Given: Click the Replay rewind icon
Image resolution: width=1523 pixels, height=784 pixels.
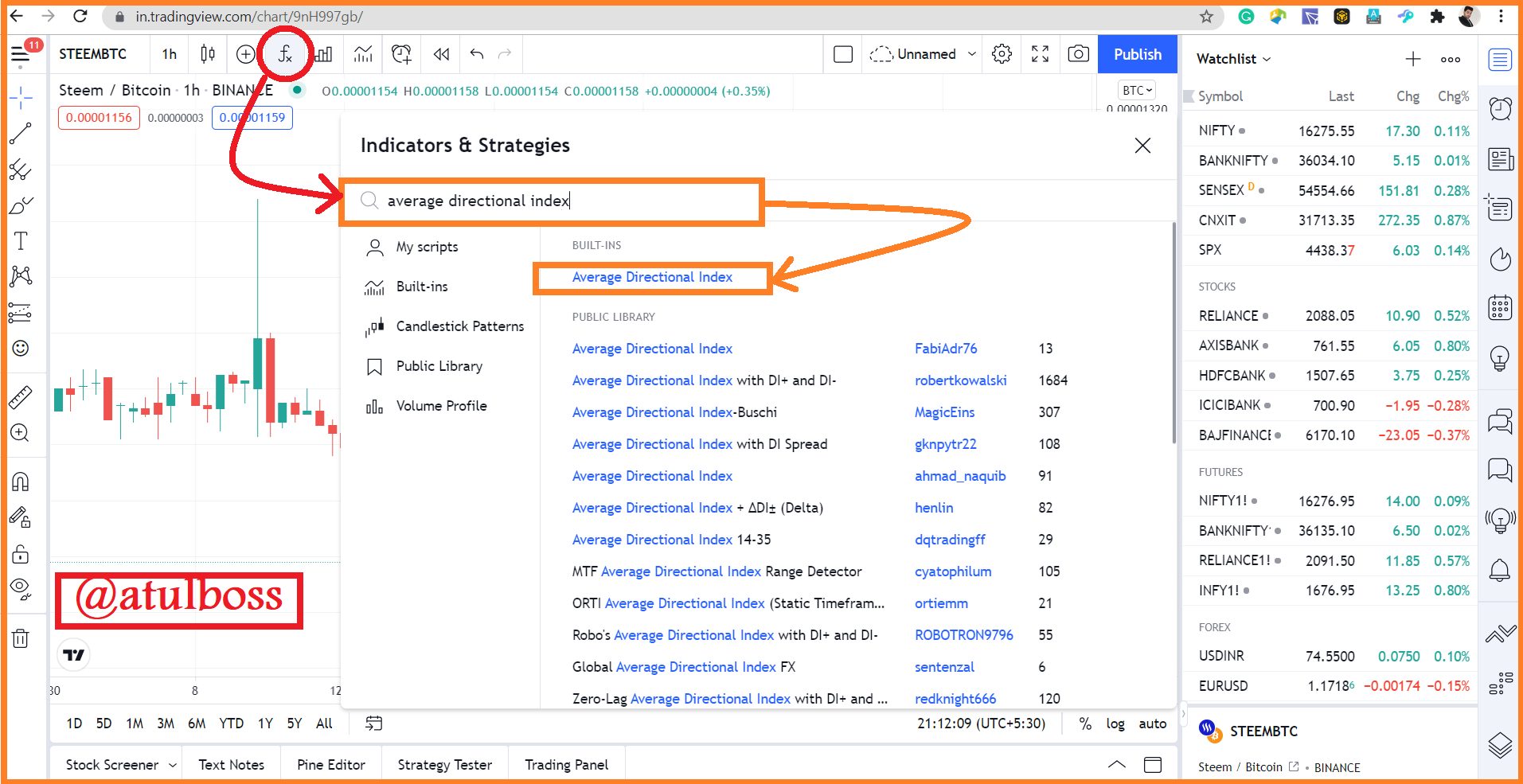Looking at the screenshot, I should coord(441,54).
